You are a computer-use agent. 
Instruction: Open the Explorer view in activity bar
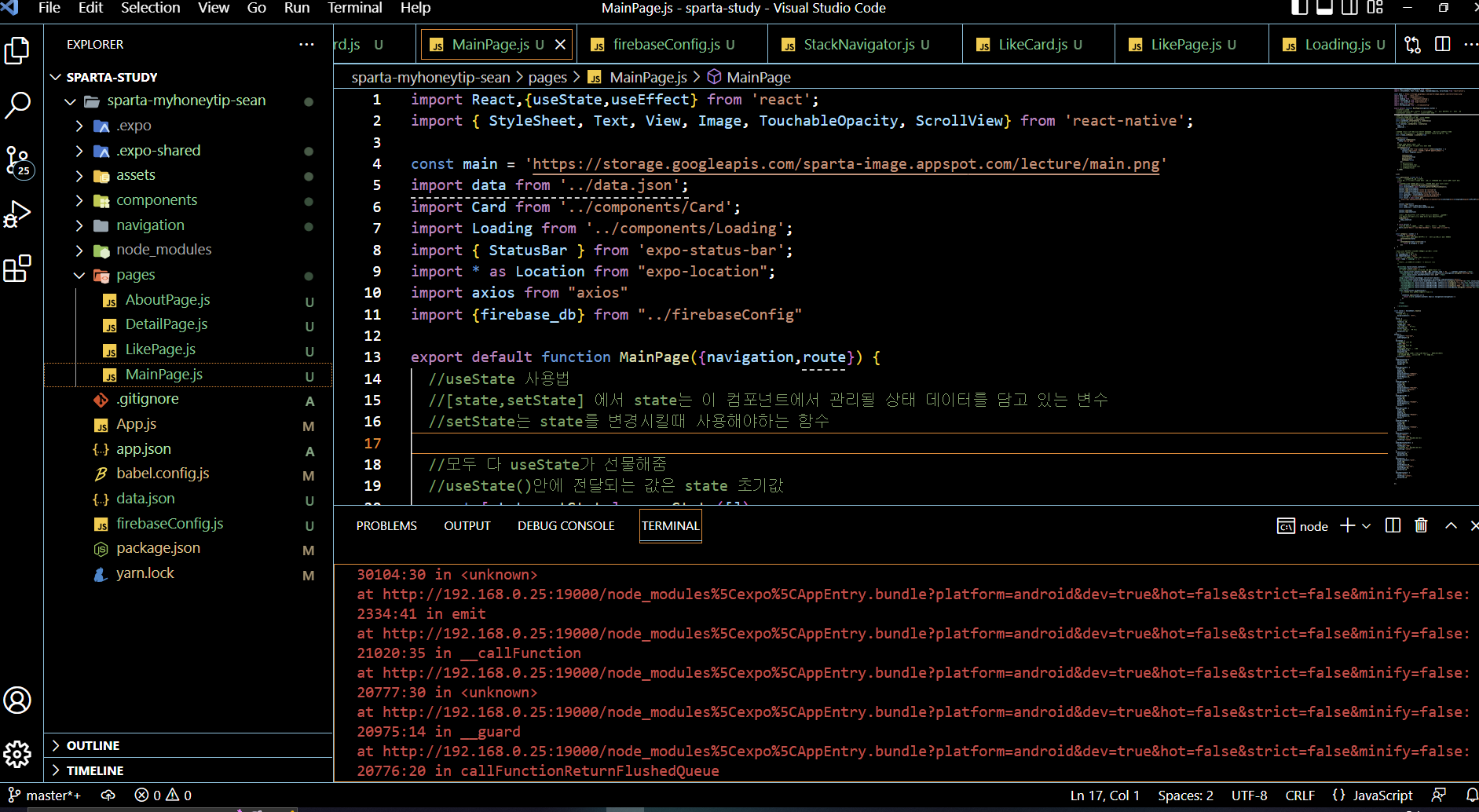[17, 51]
